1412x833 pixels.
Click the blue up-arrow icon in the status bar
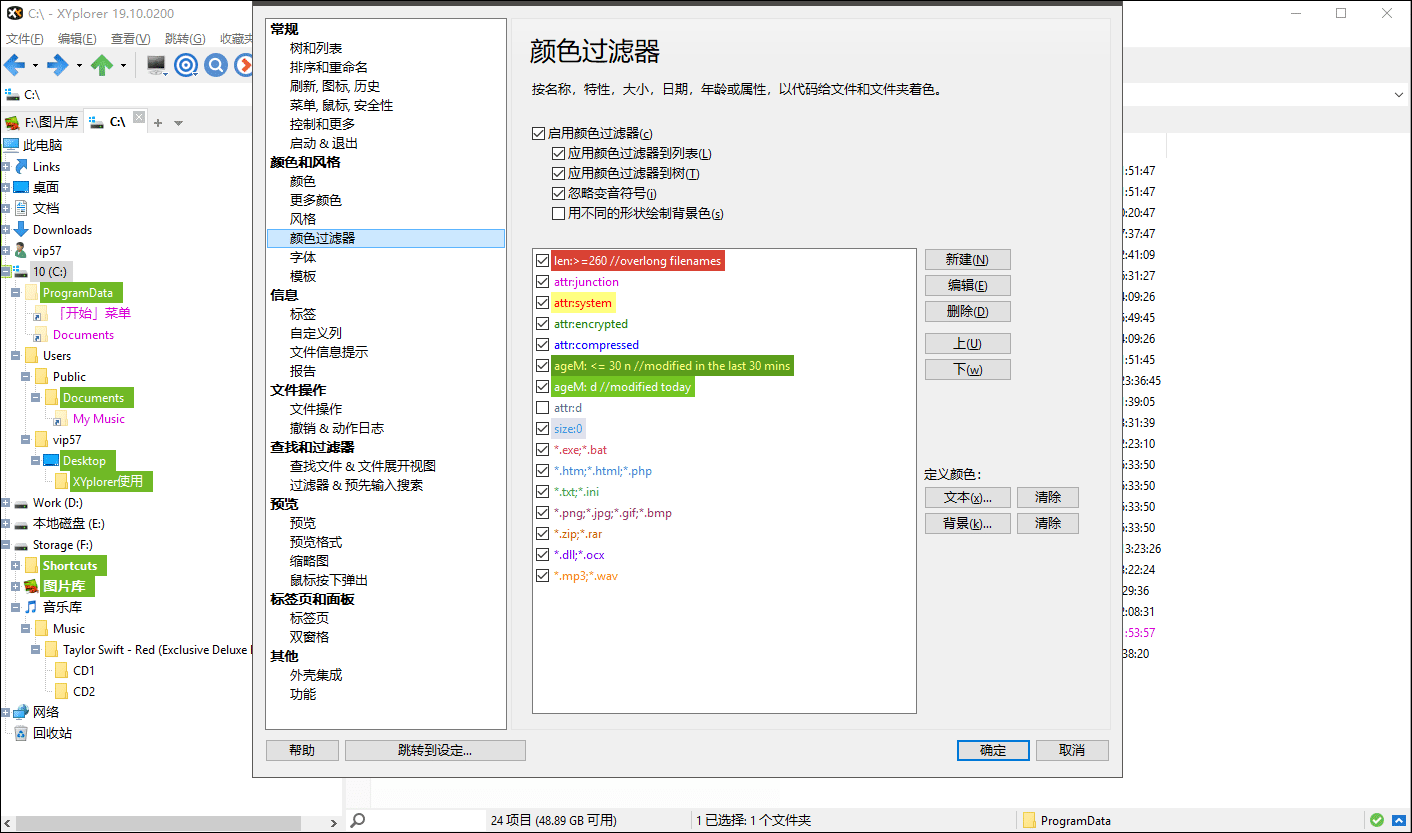[1398, 821]
